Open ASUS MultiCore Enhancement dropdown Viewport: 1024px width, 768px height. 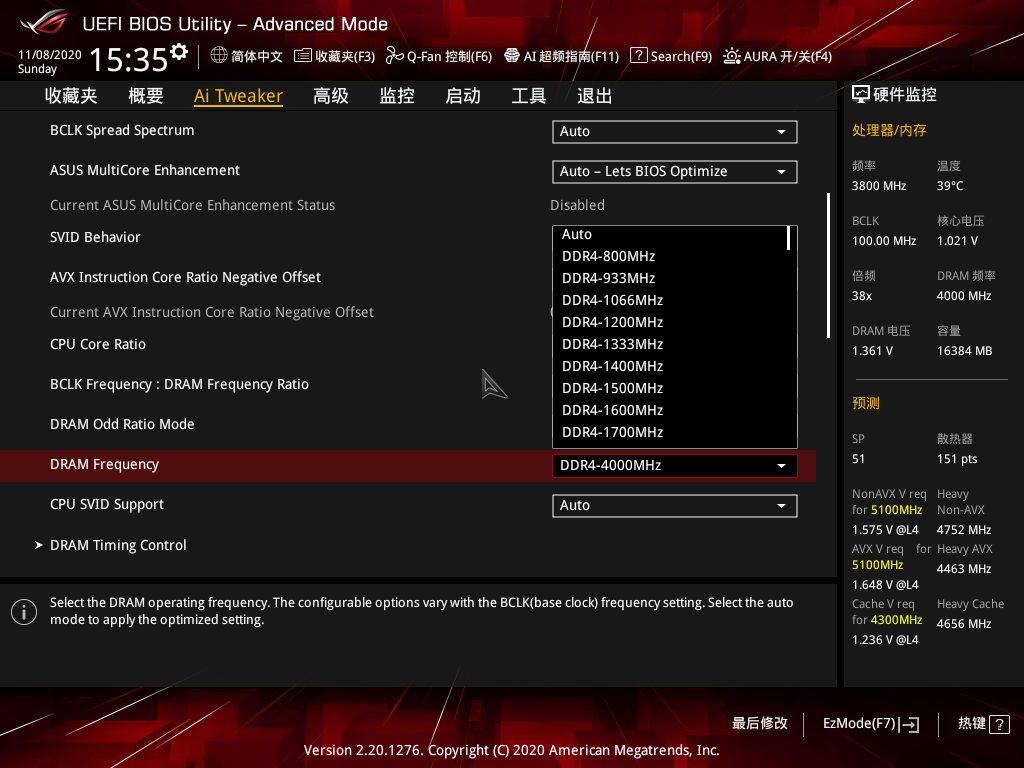[x=675, y=171]
